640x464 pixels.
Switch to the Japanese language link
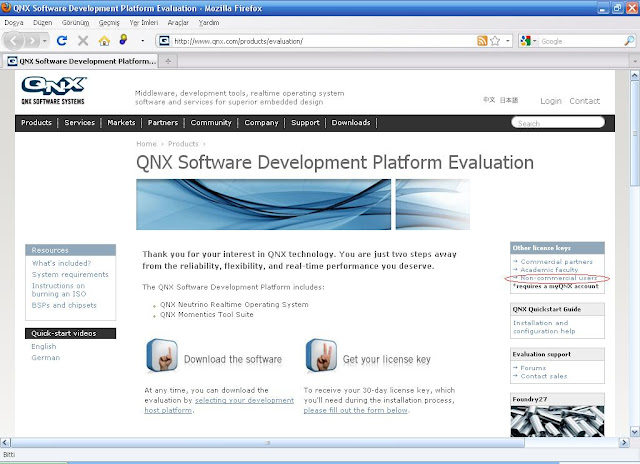tap(509, 100)
